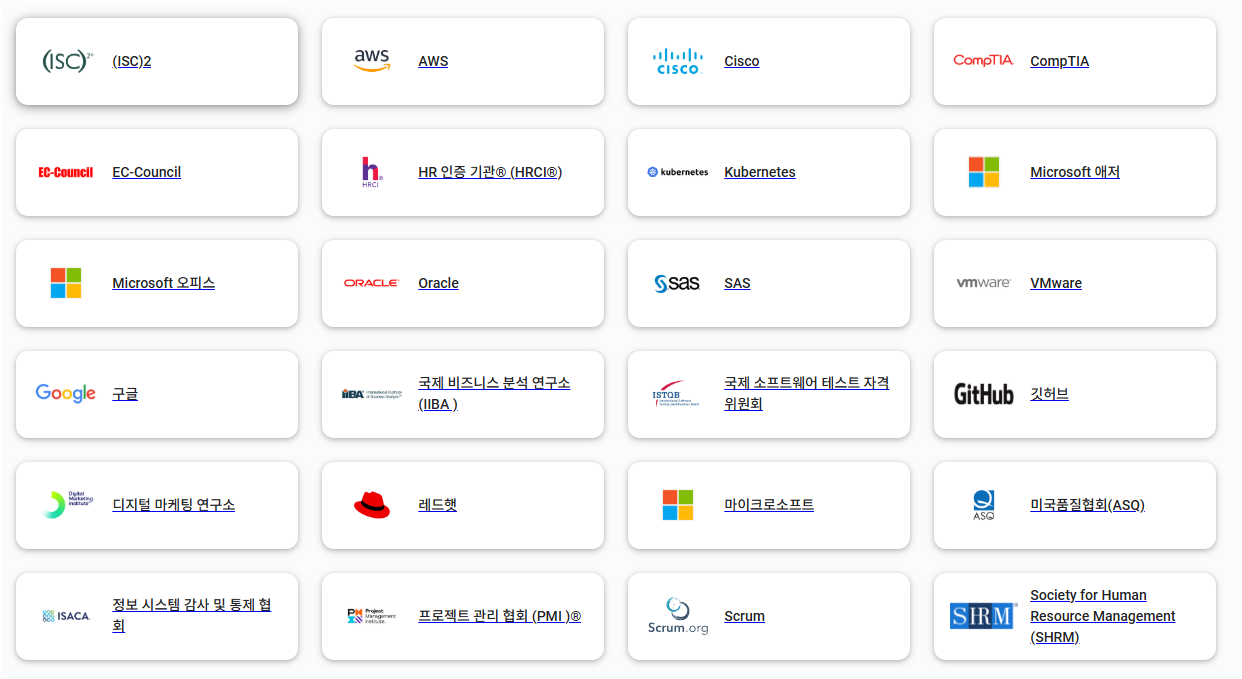Click the Google logo icon
1242x679 pixels.
click(x=66, y=393)
